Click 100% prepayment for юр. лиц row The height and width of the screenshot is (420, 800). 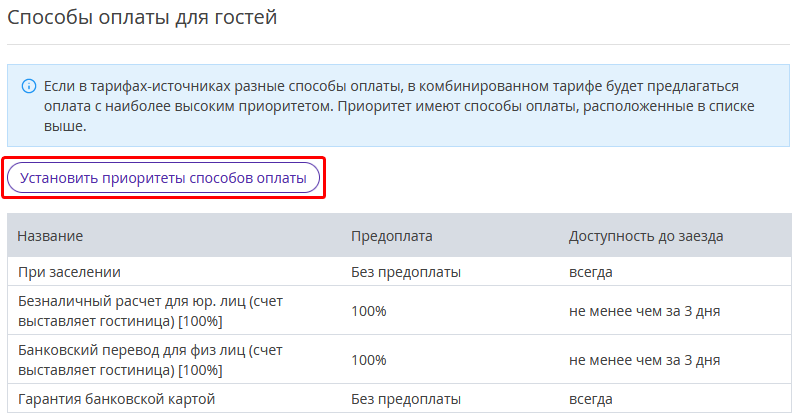point(368,311)
